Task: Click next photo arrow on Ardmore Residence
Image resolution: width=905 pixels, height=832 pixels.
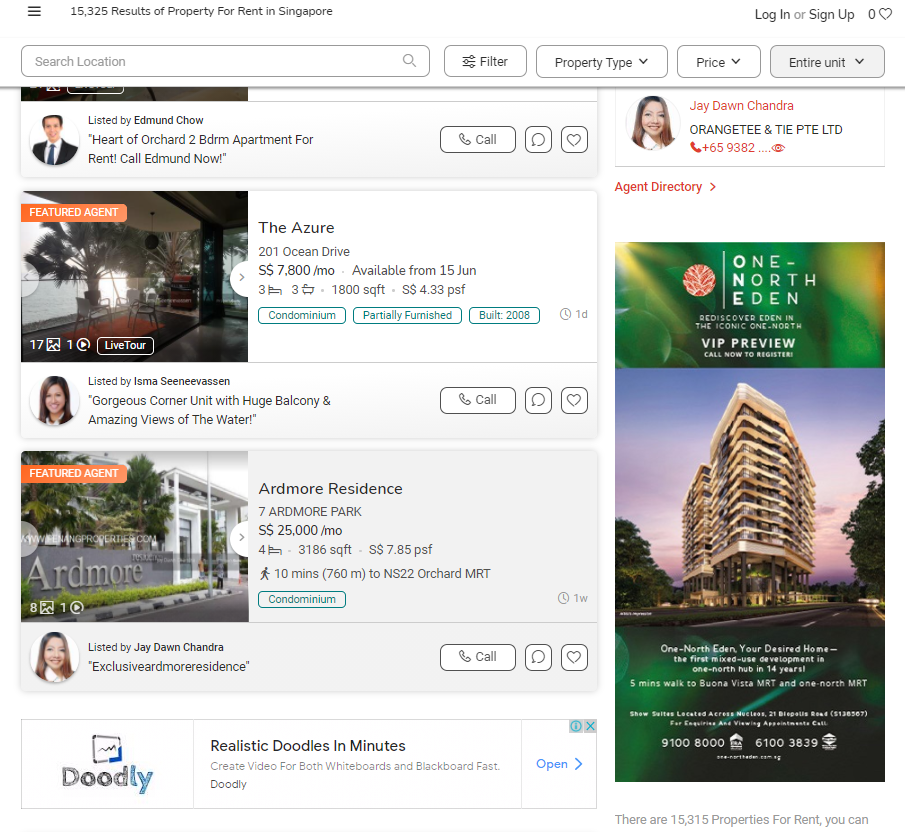Action: click(x=240, y=539)
